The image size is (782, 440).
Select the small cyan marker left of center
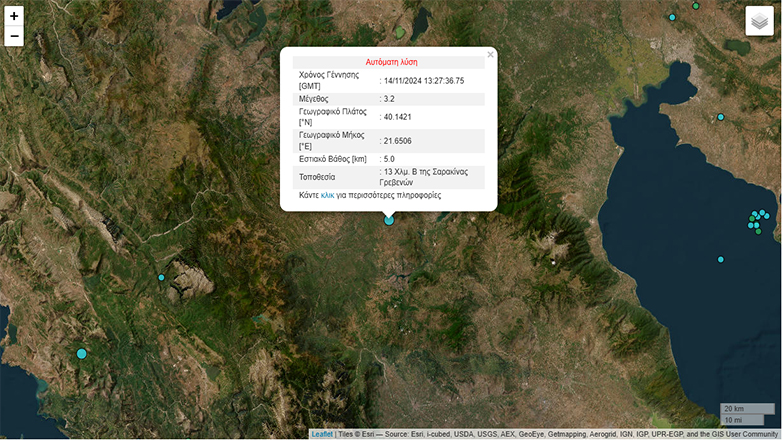click(x=161, y=277)
